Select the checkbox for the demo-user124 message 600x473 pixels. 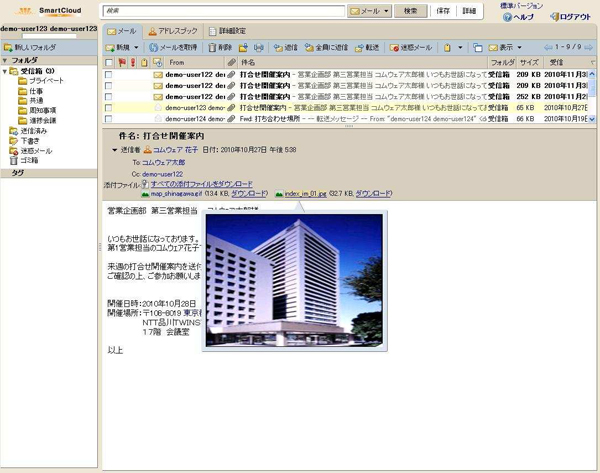tap(109, 118)
